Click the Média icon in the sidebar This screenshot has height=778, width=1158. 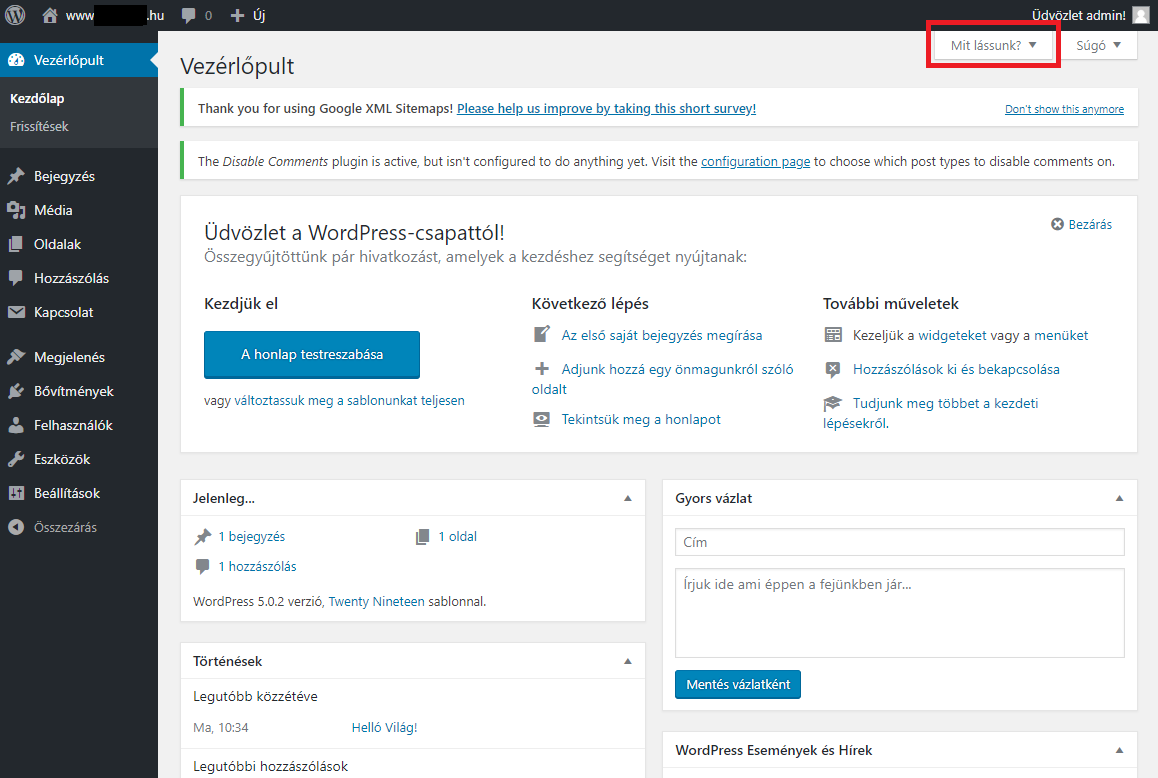pos(16,210)
